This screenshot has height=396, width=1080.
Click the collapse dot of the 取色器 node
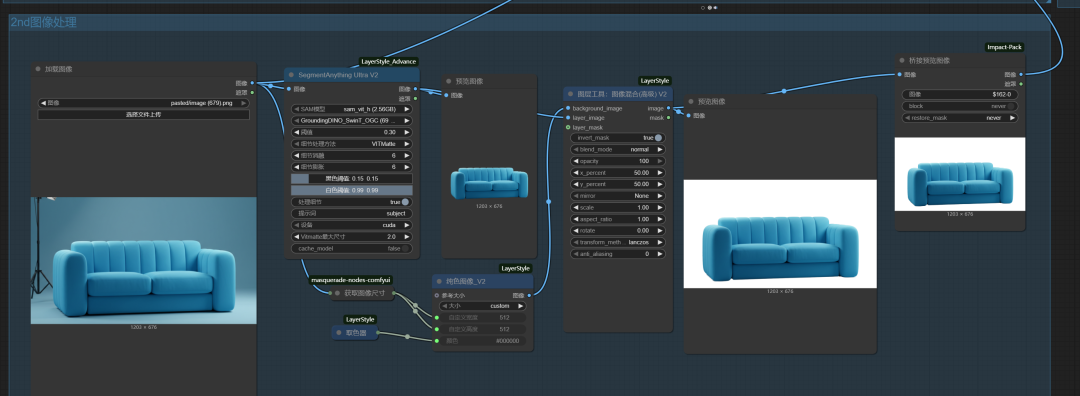pos(338,333)
